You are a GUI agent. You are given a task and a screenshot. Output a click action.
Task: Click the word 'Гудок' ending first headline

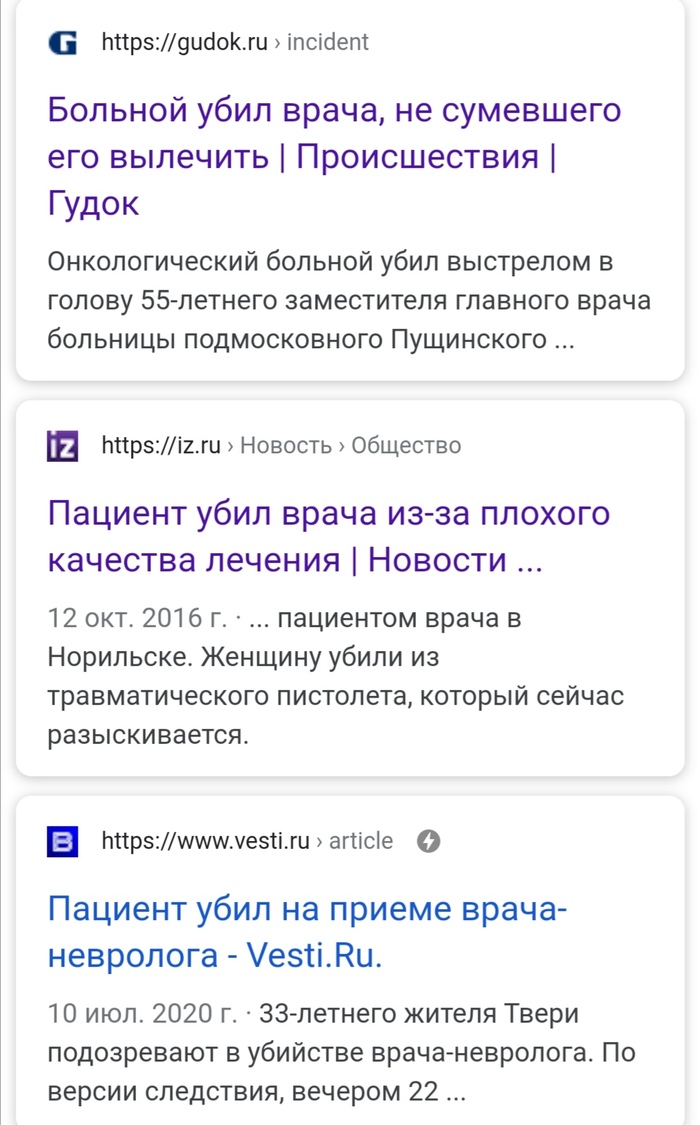coord(93,204)
